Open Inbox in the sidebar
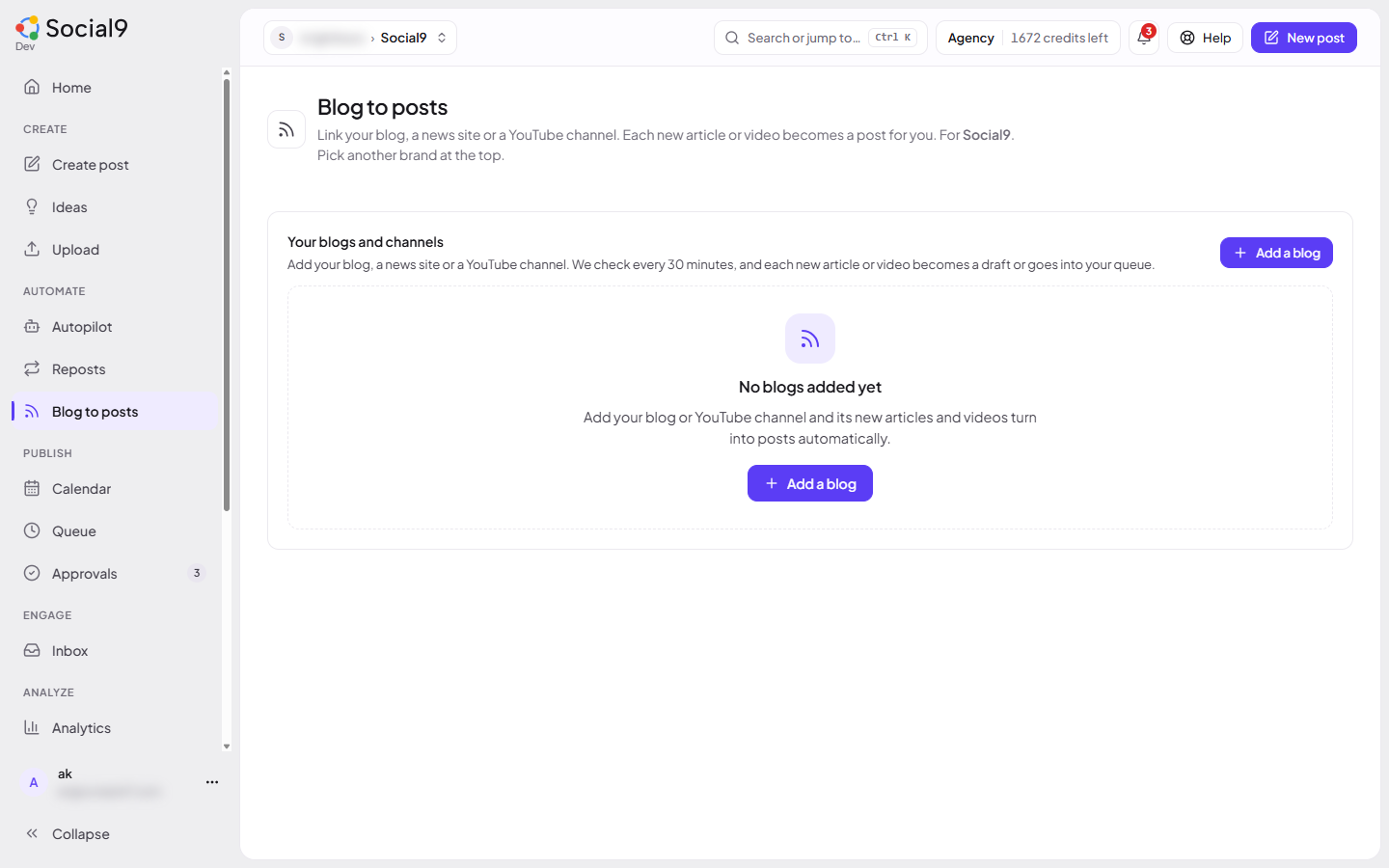 [116, 650]
